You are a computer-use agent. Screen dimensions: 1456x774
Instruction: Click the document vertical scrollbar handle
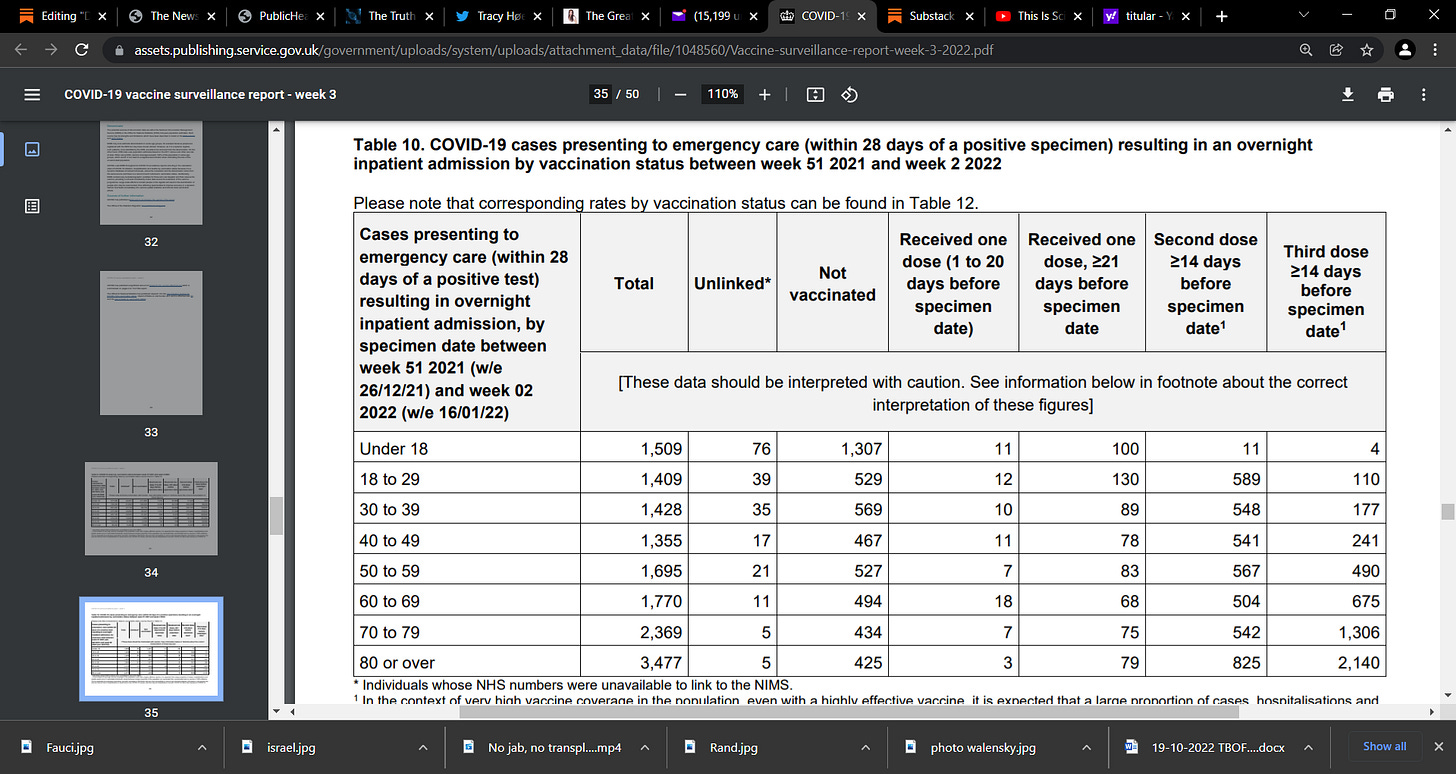click(x=1446, y=512)
